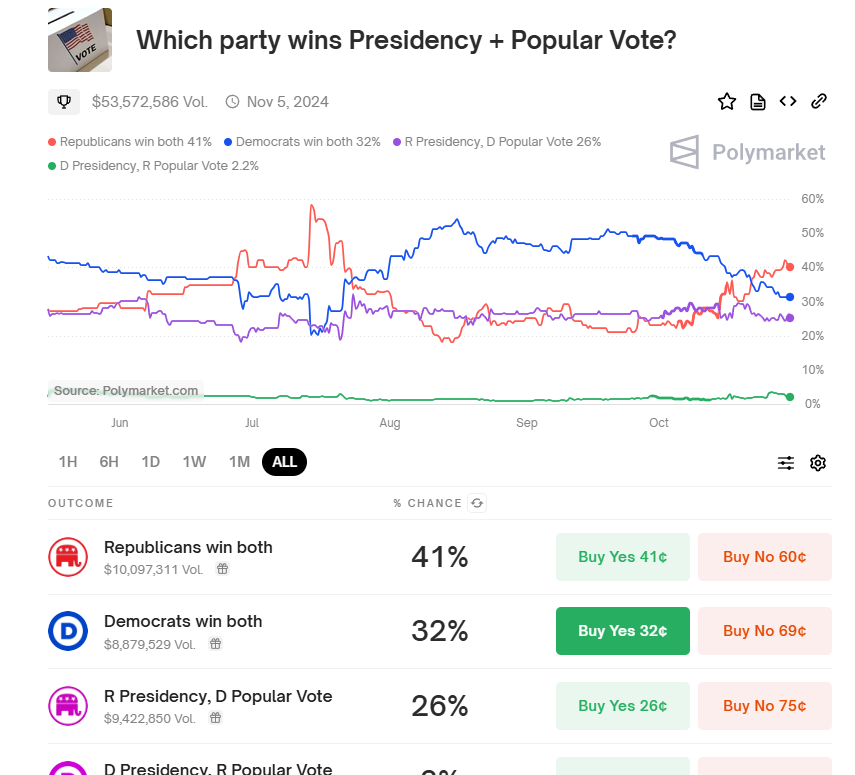This screenshot has height=775, width=855.
Task: Click the vote market thumbnail image
Action: pos(80,40)
